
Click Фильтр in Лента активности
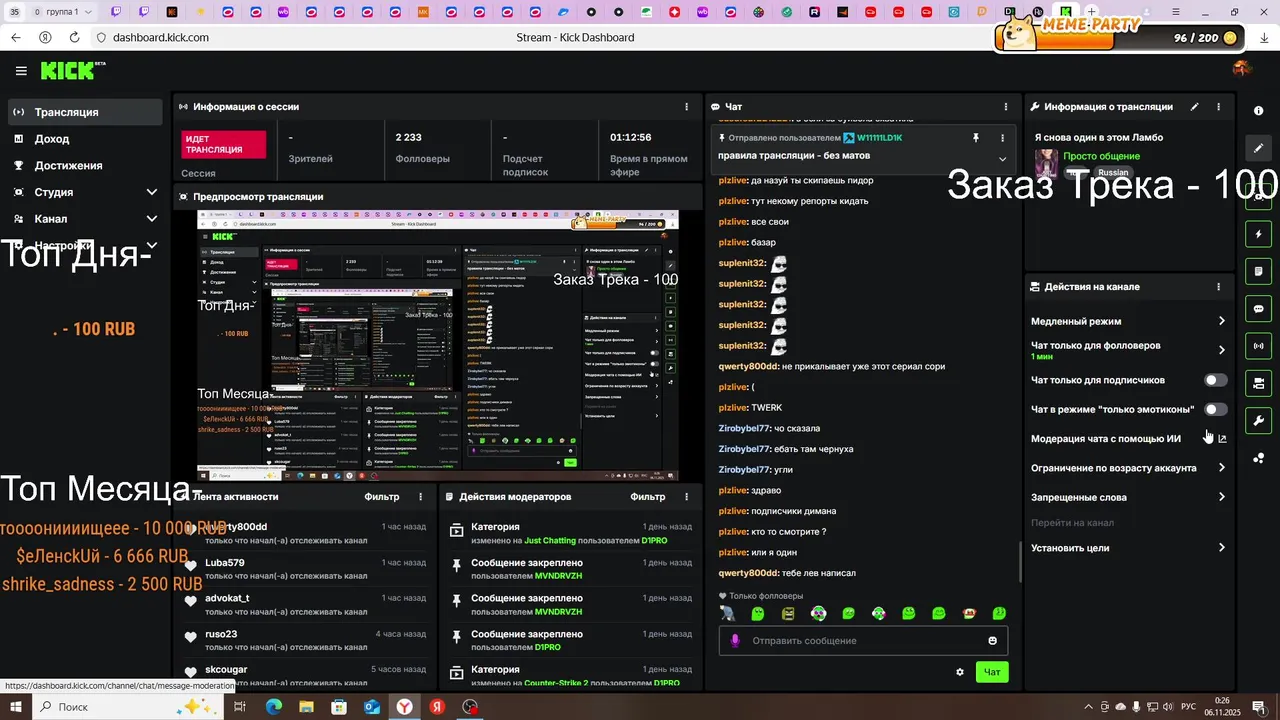coord(381,497)
